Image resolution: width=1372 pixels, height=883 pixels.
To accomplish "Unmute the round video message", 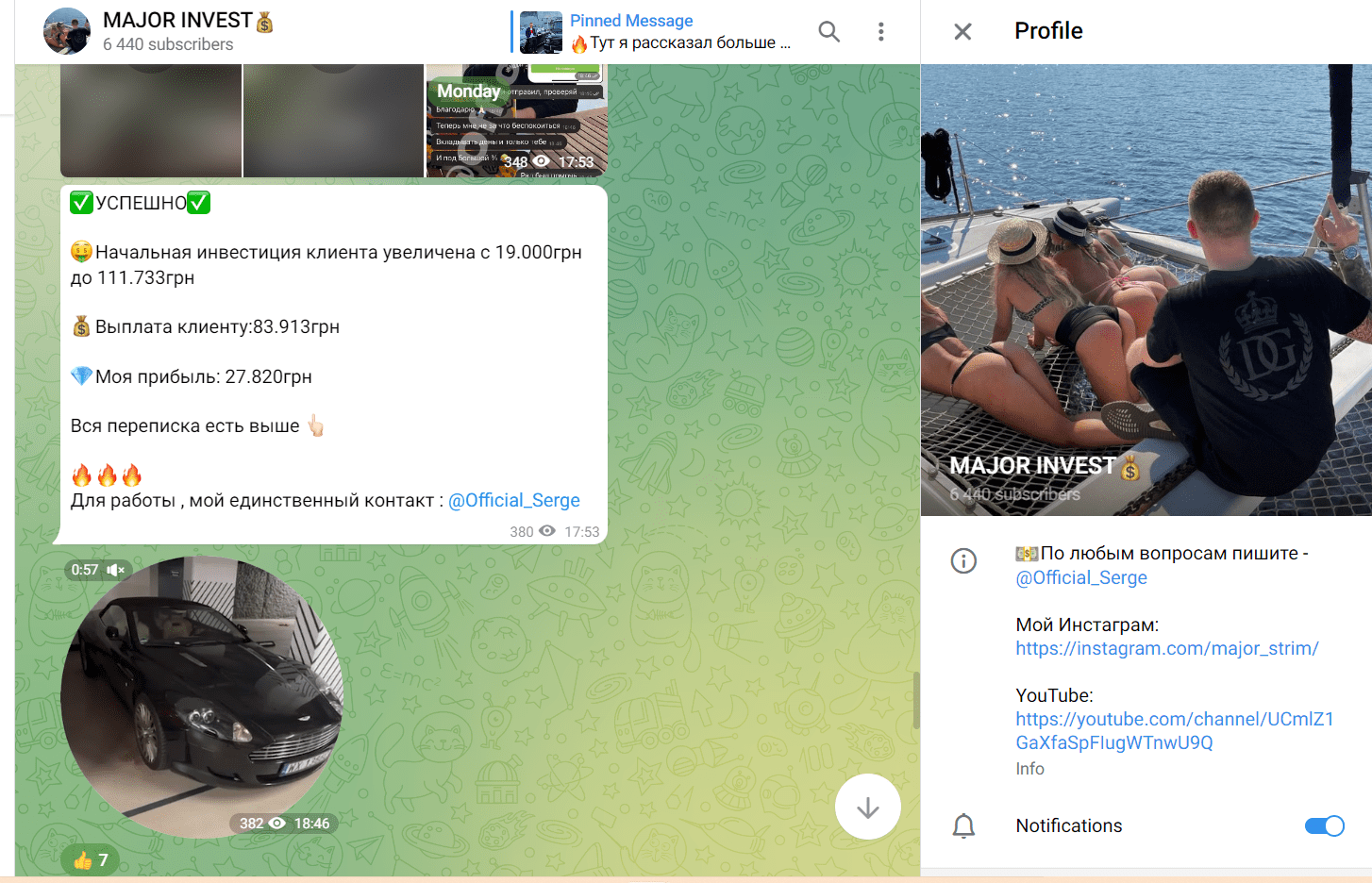I will coord(115,570).
